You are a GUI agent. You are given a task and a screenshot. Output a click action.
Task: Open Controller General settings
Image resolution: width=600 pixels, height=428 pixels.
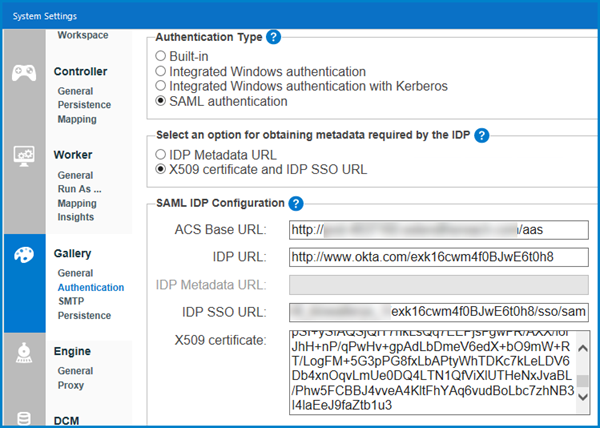coord(75,91)
